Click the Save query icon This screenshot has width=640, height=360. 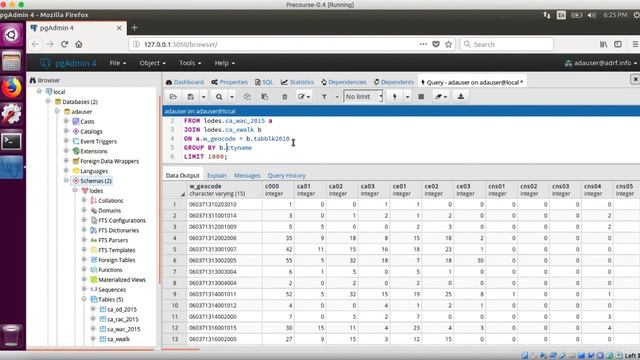tap(191, 97)
